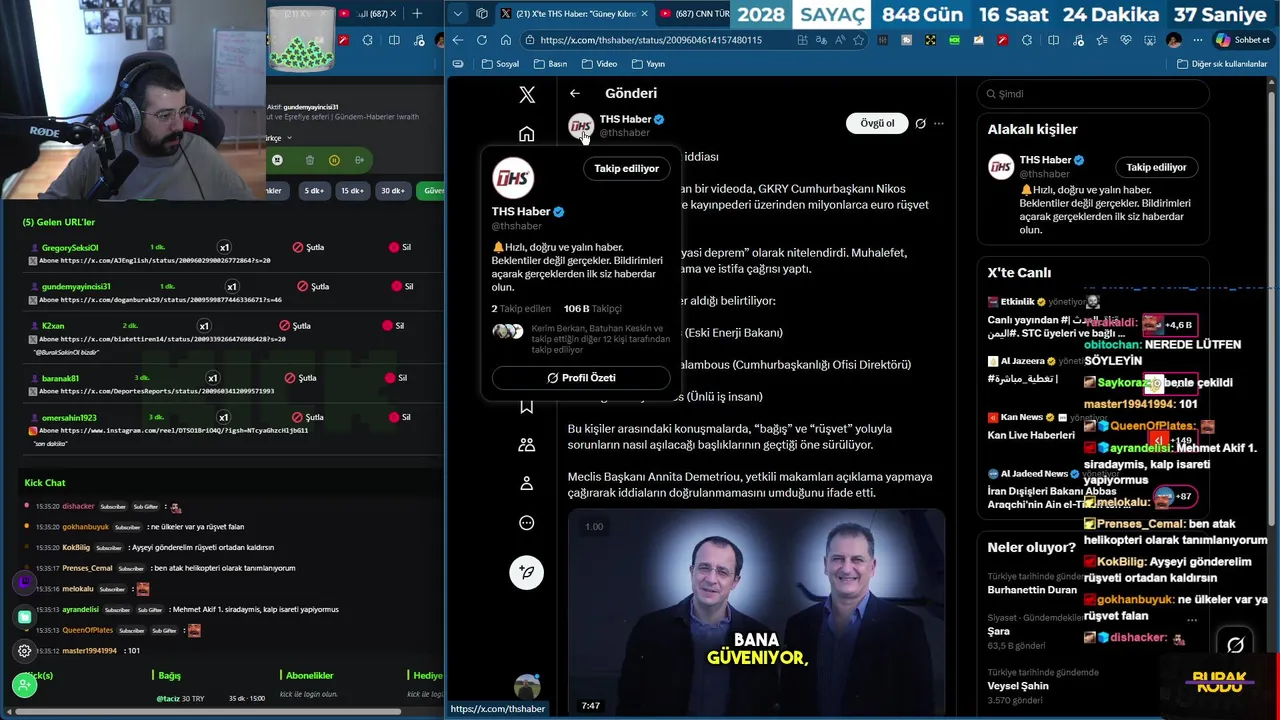Viewport: 1280px width, 720px height.
Task: Click Takip ediliyor in hover card
Action: tap(626, 168)
